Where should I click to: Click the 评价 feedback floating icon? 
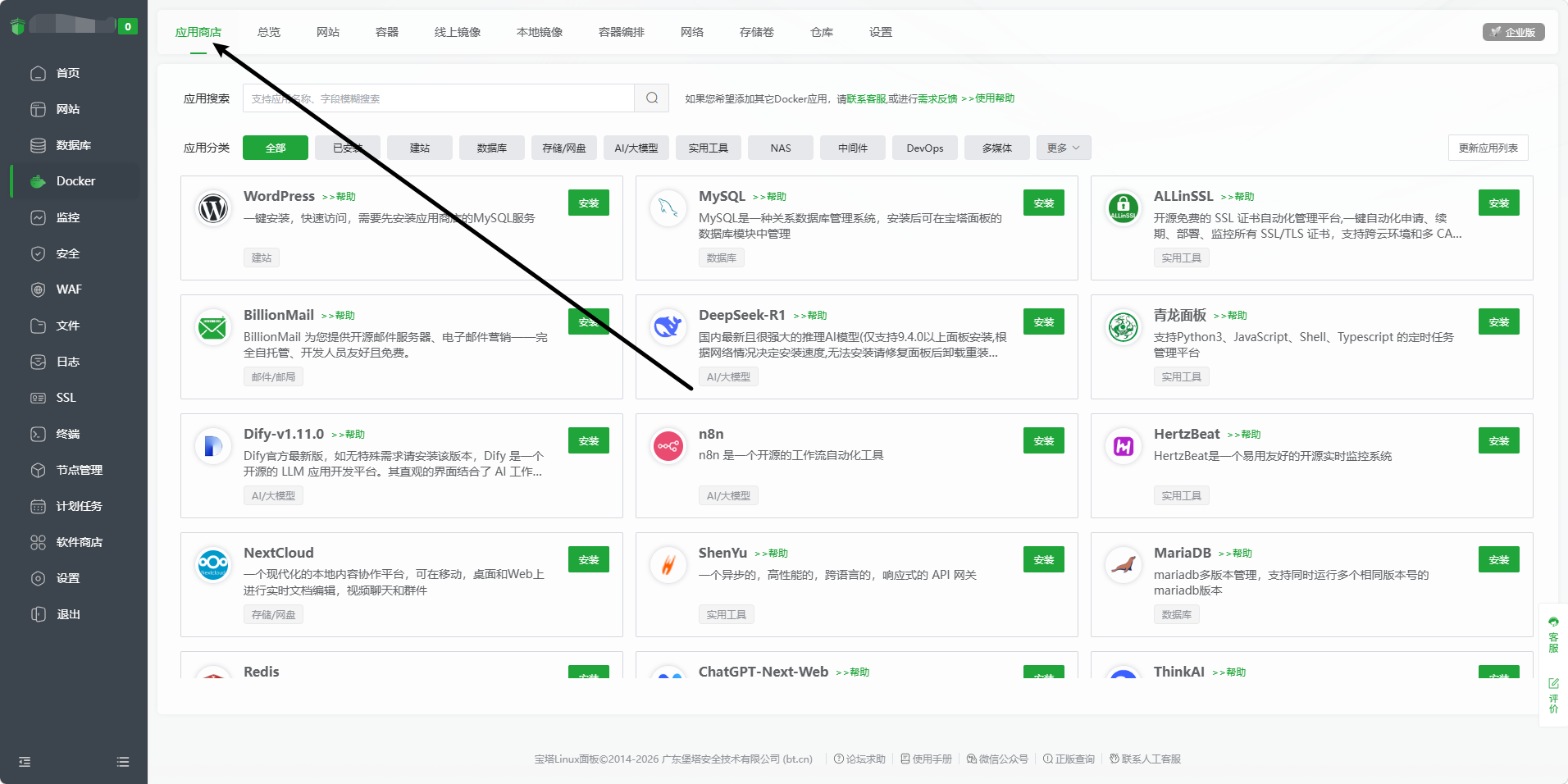click(x=1553, y=695)
